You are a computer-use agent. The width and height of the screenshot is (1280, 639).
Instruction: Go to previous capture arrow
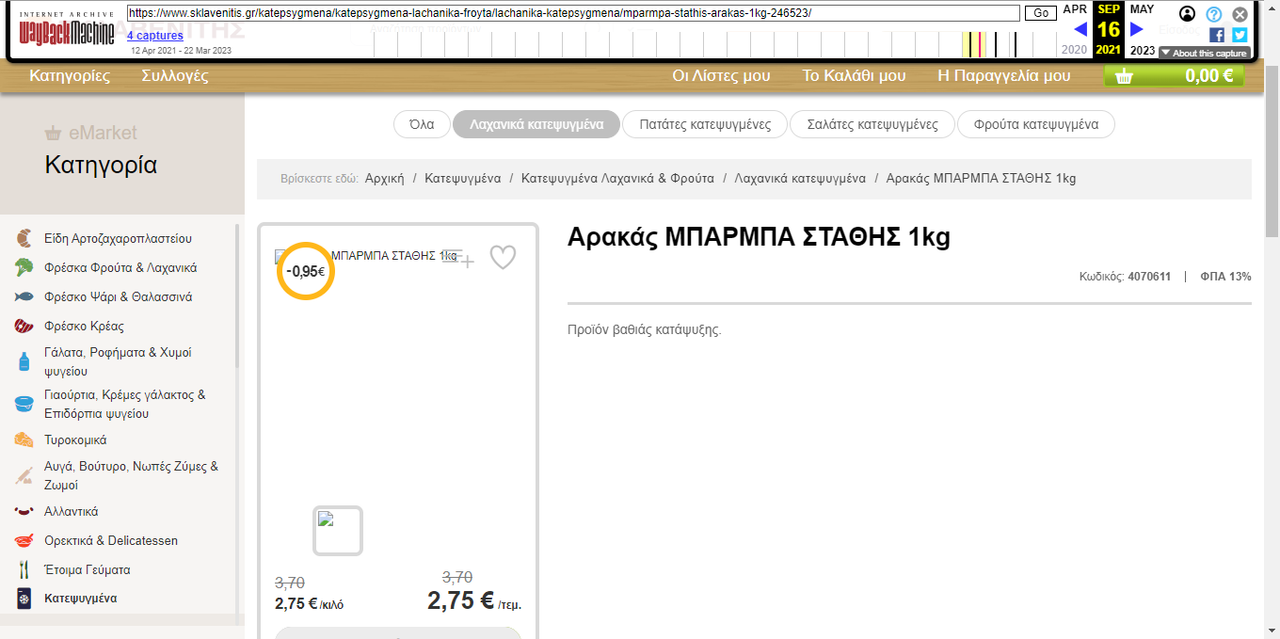tap(1080, 29)
